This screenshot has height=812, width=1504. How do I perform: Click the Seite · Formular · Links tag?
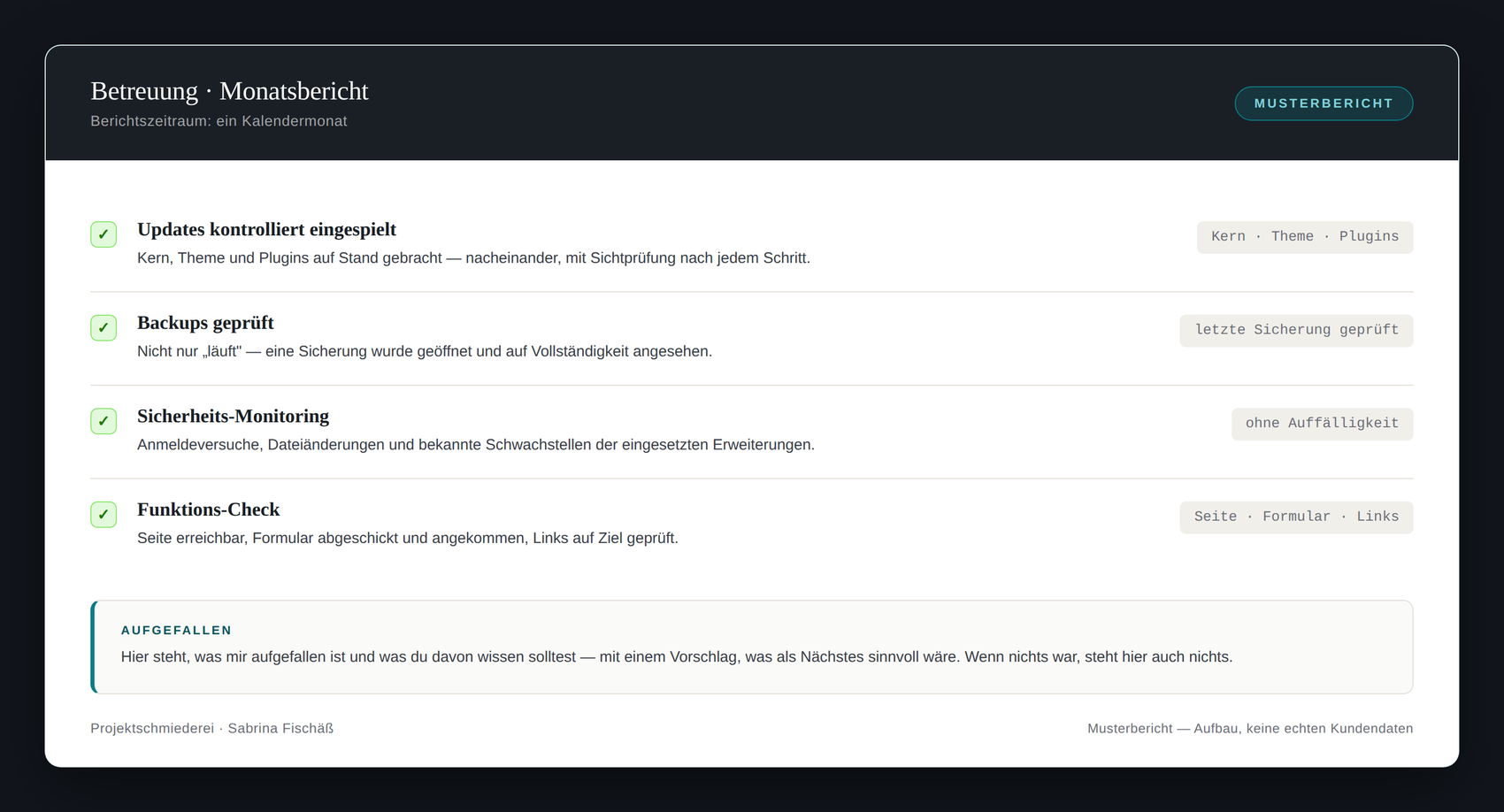[x=1296, y=517]
